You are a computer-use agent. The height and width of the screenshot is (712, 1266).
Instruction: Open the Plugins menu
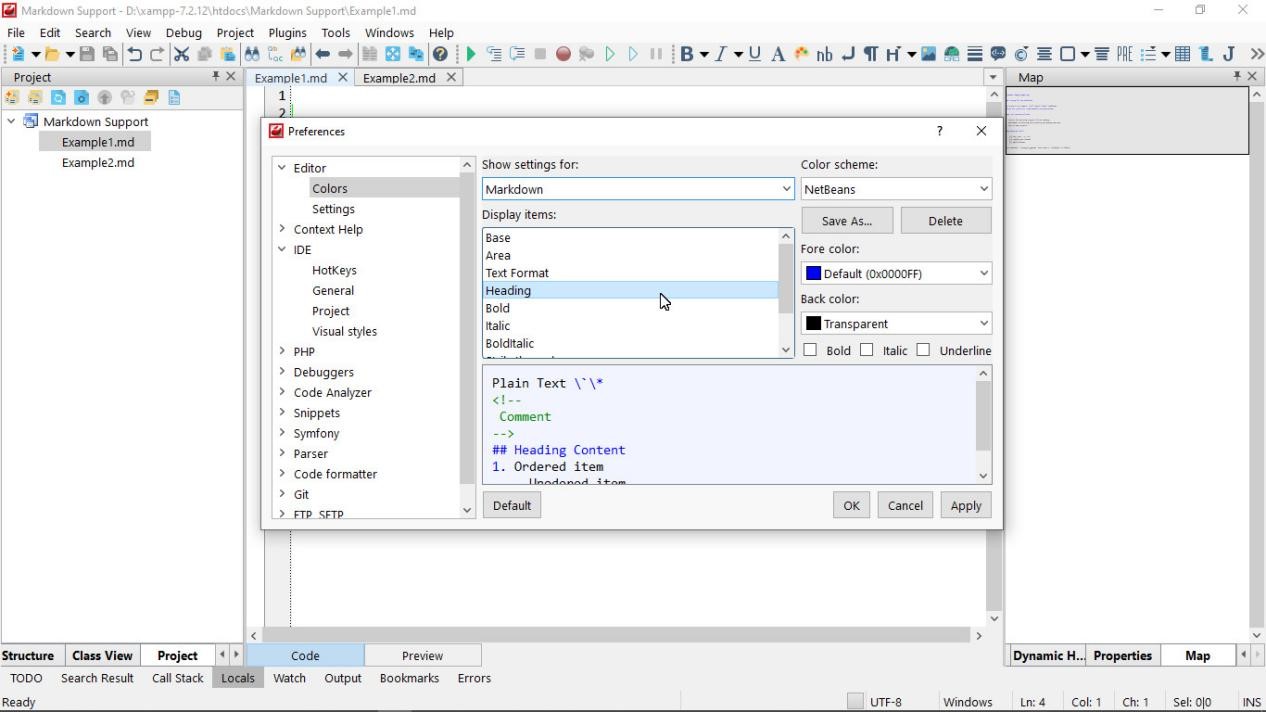[x=287, y=32]
